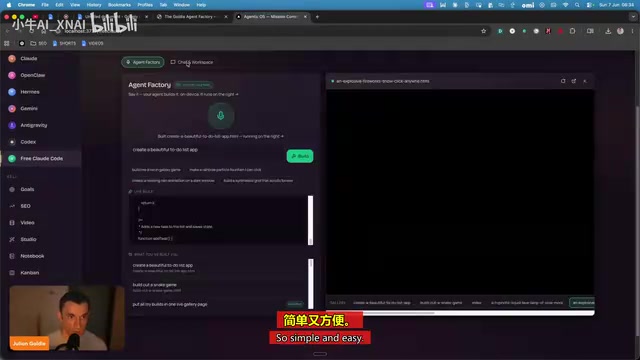Viewport: 640px width, 360px height.
Task: Open macOS Spotlight search icon
Action: tap(577, 5)
